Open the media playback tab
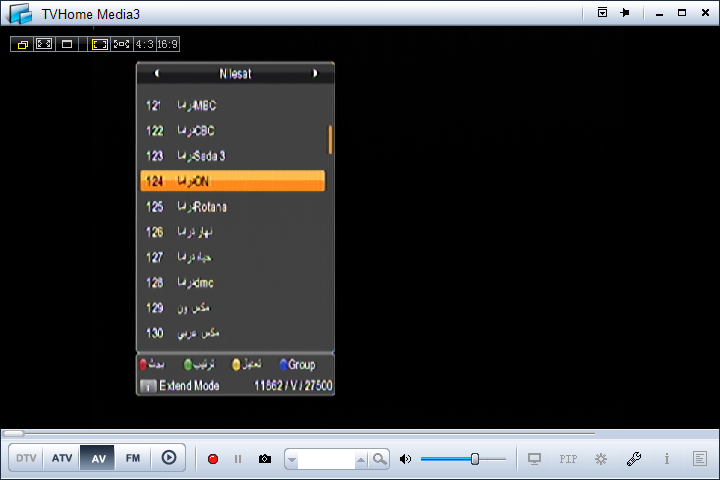This screenshot has height=480, width=720. (x=169, y=457)
